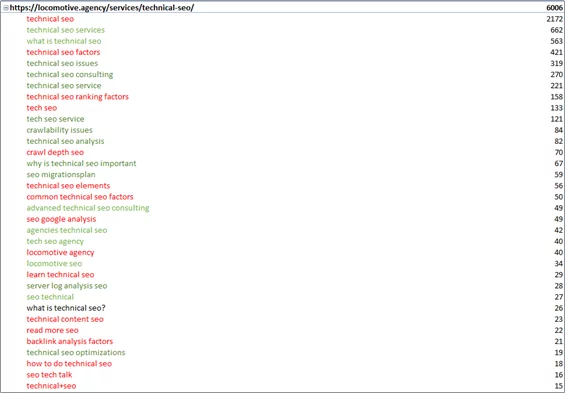Screen dimensions: 565x393
Task: Click the 'tech seo service' keyword
Action: (55, 119)
